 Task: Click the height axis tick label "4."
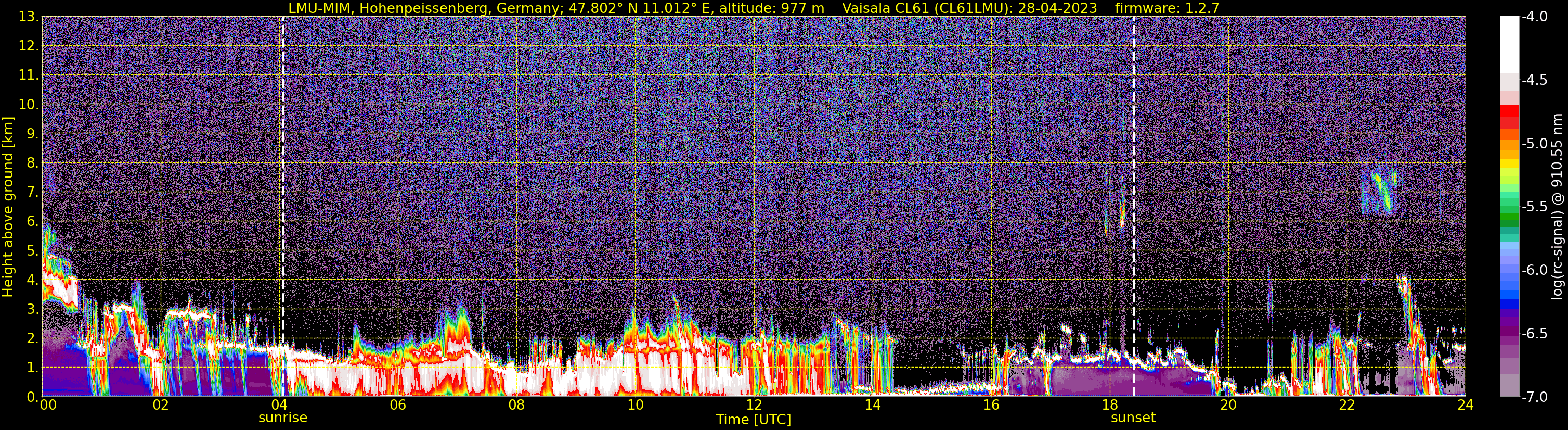[x=33, y=280]
